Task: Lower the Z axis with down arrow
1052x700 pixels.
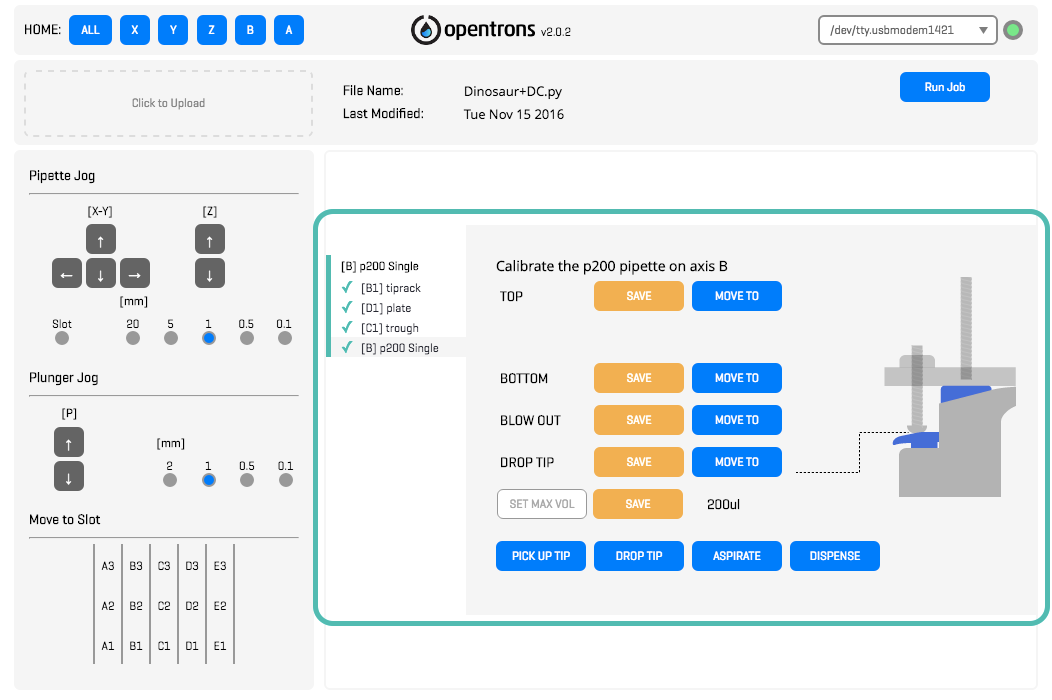Action: pyautogui.click(x=209, y=273)
